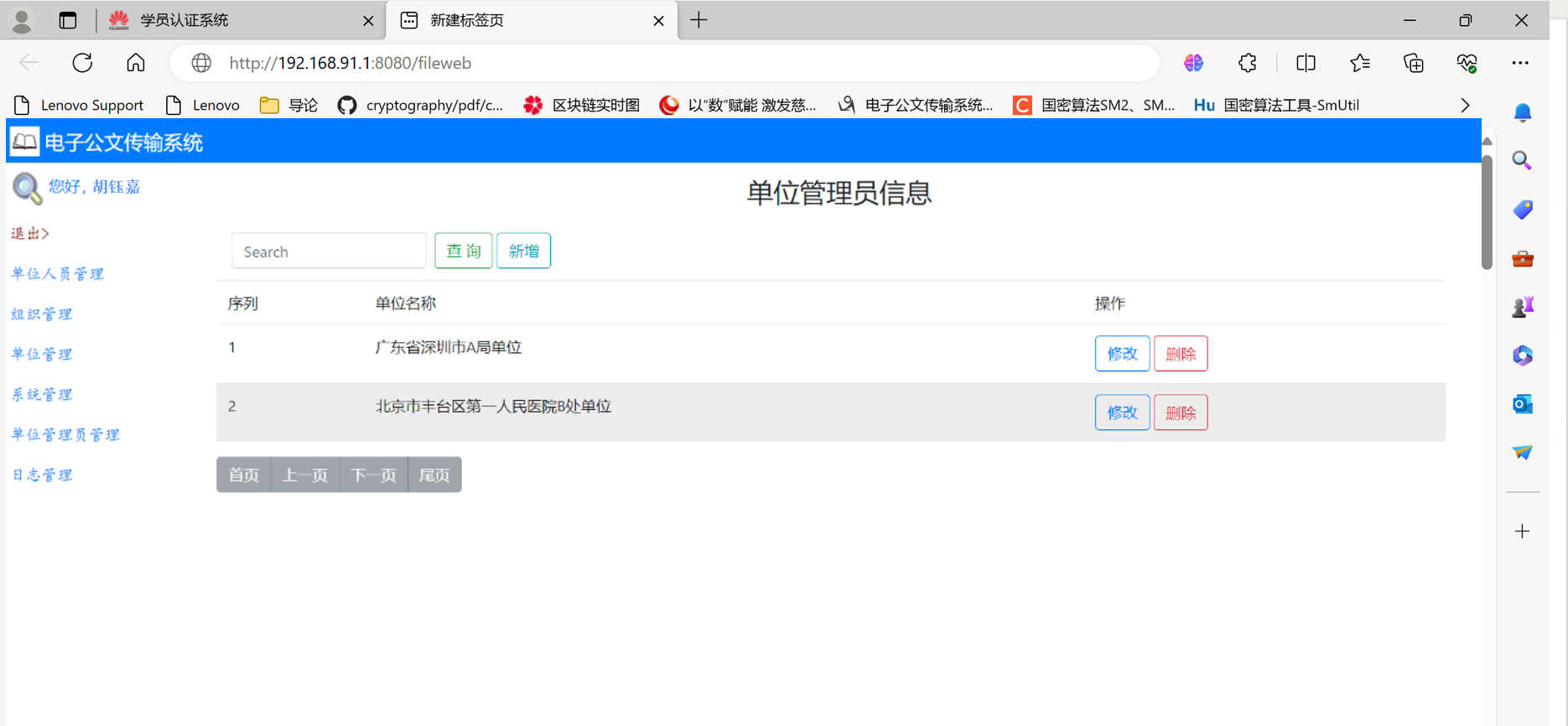
Task: View site information globe icon
Action: coord(201,63)
